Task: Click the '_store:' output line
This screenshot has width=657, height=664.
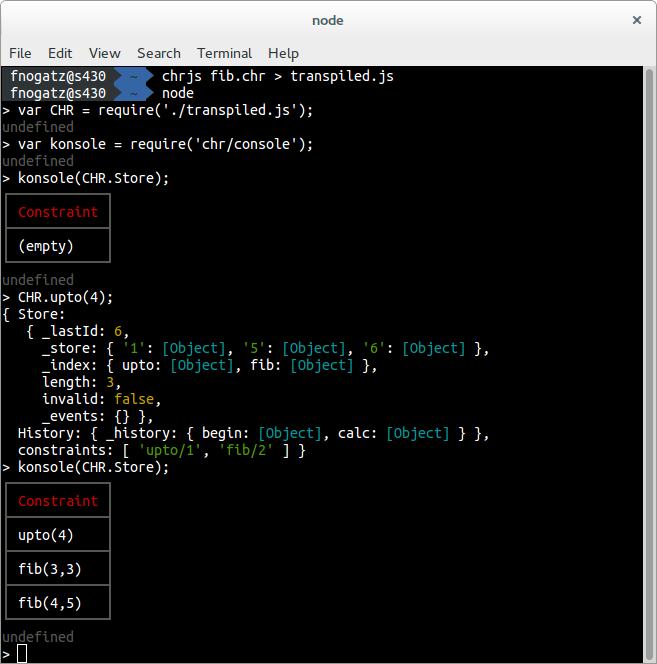Action: click(x=266, y=348)
